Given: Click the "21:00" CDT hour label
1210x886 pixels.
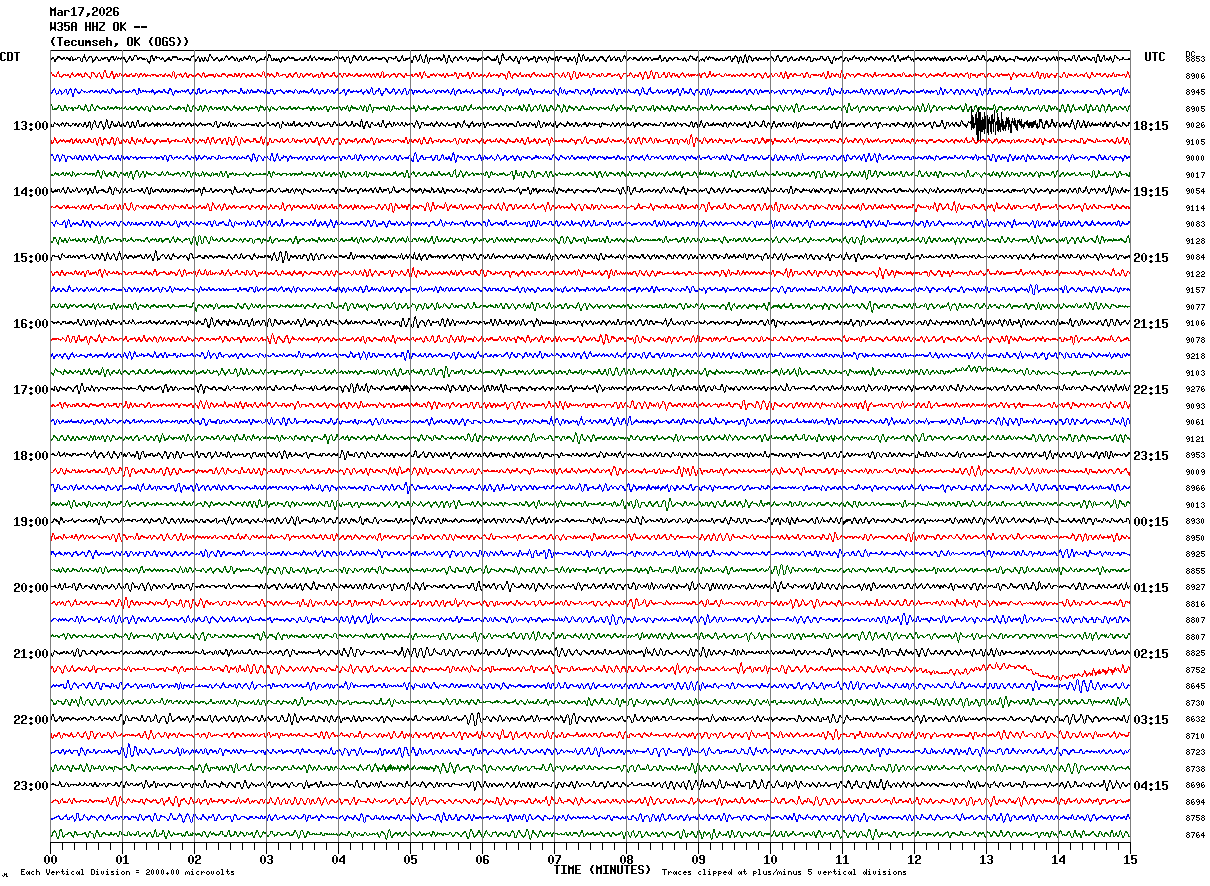Looking at the screenshot, I should point(30,654).
